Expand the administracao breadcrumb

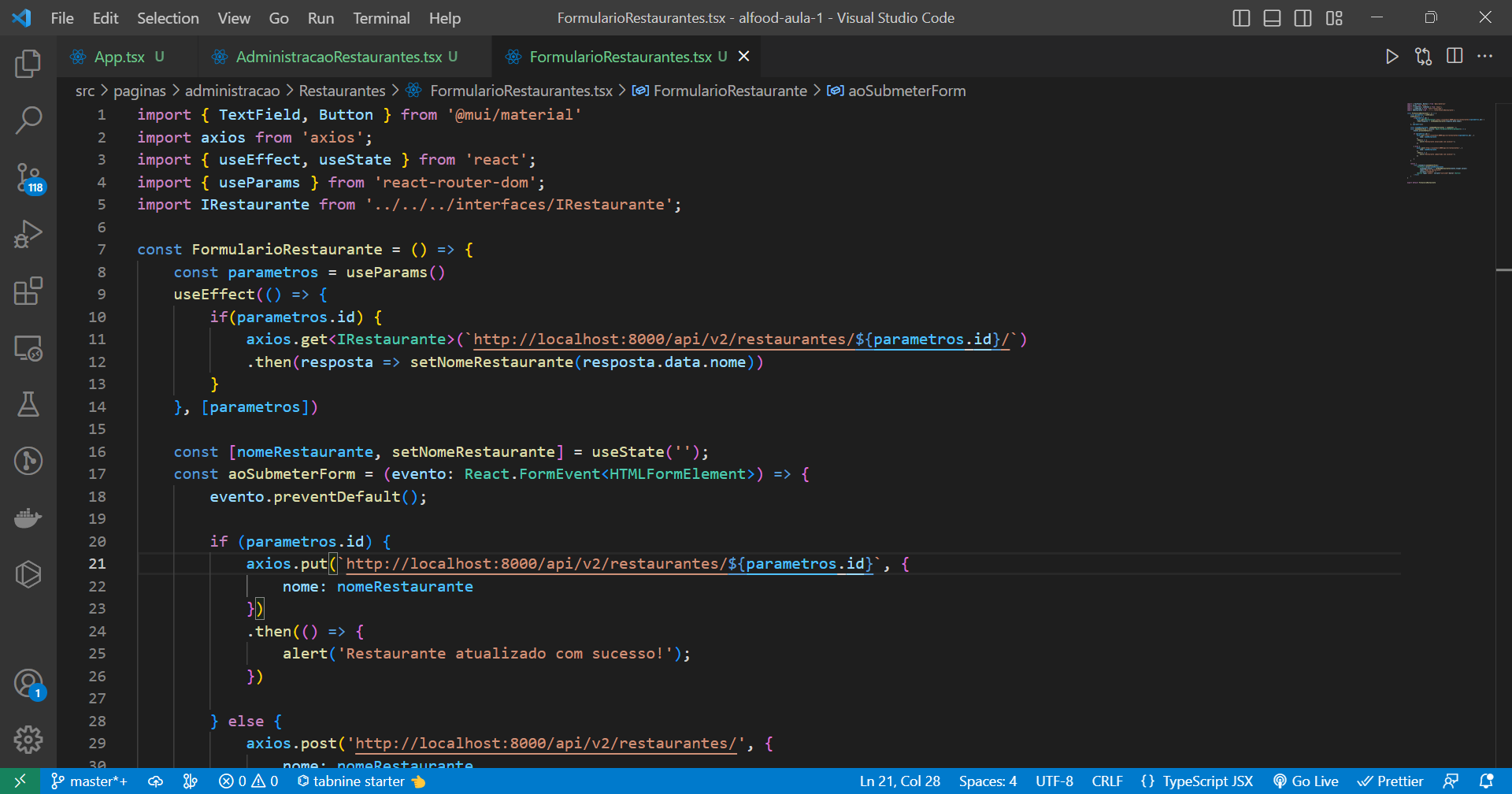232,91
